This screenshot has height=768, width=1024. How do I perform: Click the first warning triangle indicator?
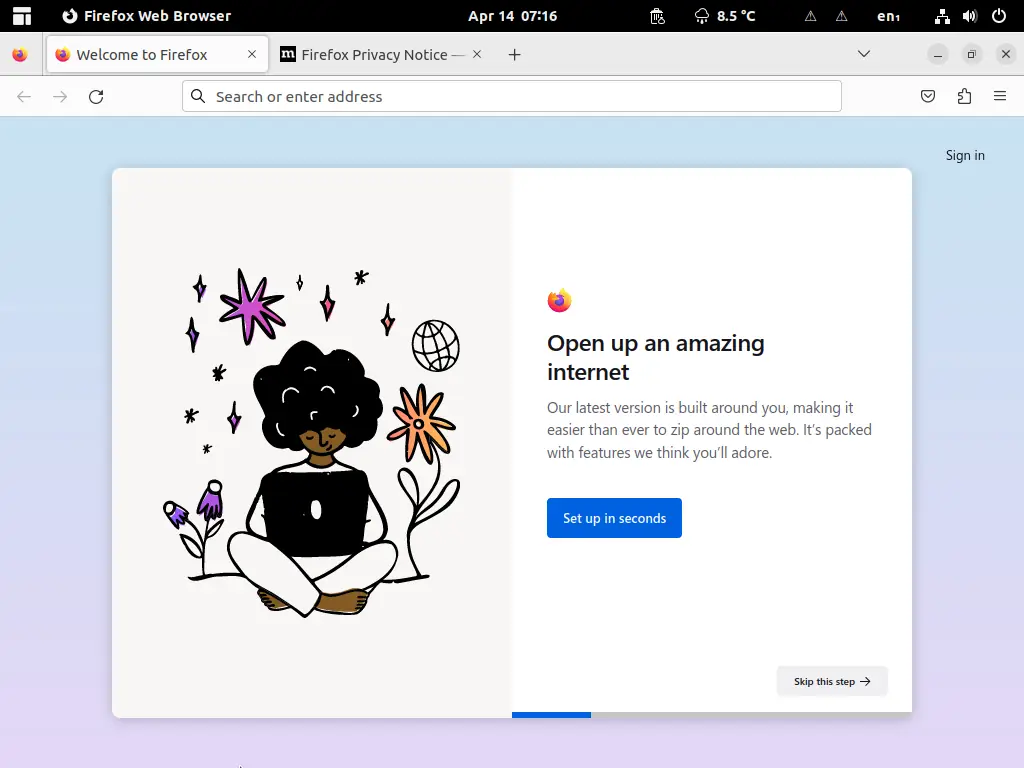[x=810, y=16]
